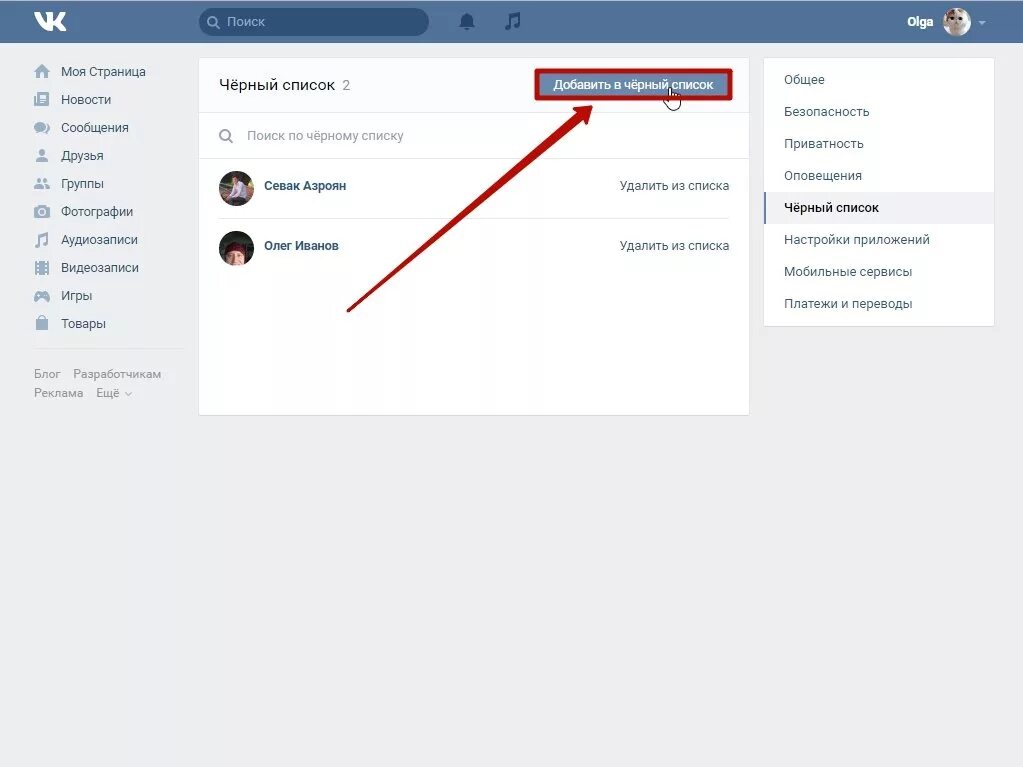Switch to Настройки приложений tab
The image size is (1023, 767).
pos(878,239)
